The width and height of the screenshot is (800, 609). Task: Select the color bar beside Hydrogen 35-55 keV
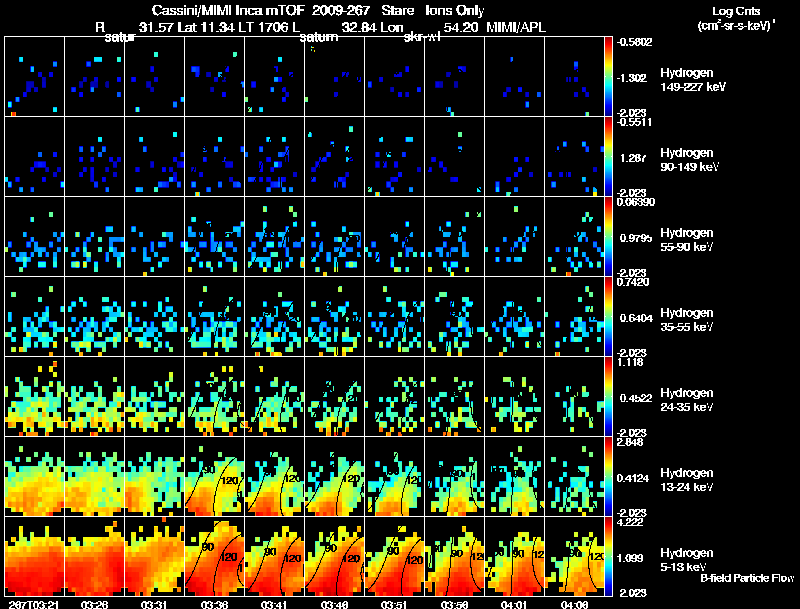point(608,317)
